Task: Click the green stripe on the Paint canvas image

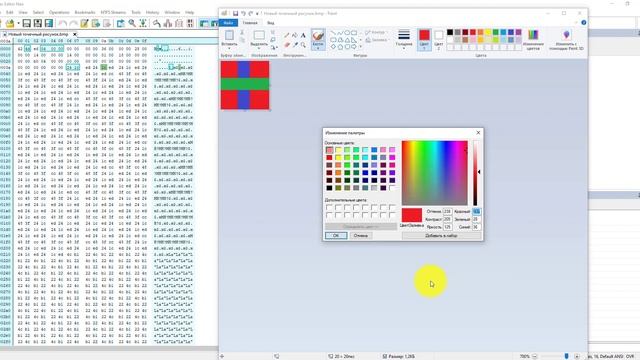Action: click(245, 84)
